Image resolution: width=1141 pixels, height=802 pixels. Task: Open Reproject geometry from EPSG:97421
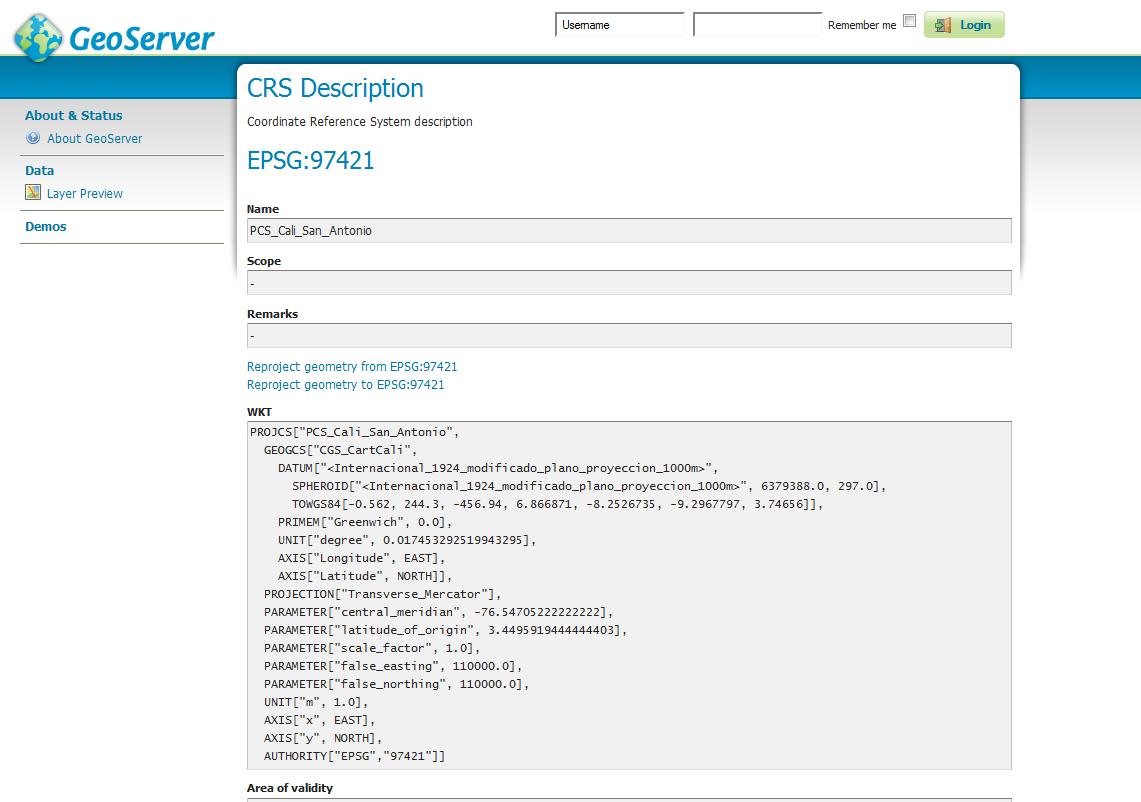point(352,367)
